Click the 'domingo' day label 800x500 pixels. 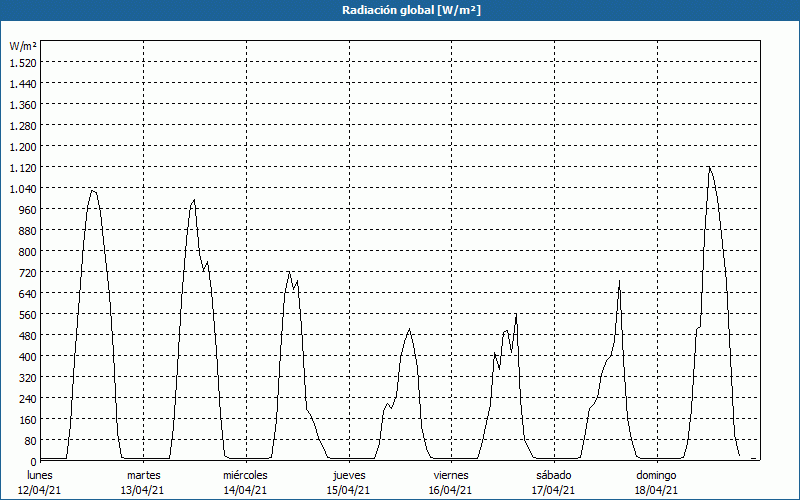[x=656, y=475]
